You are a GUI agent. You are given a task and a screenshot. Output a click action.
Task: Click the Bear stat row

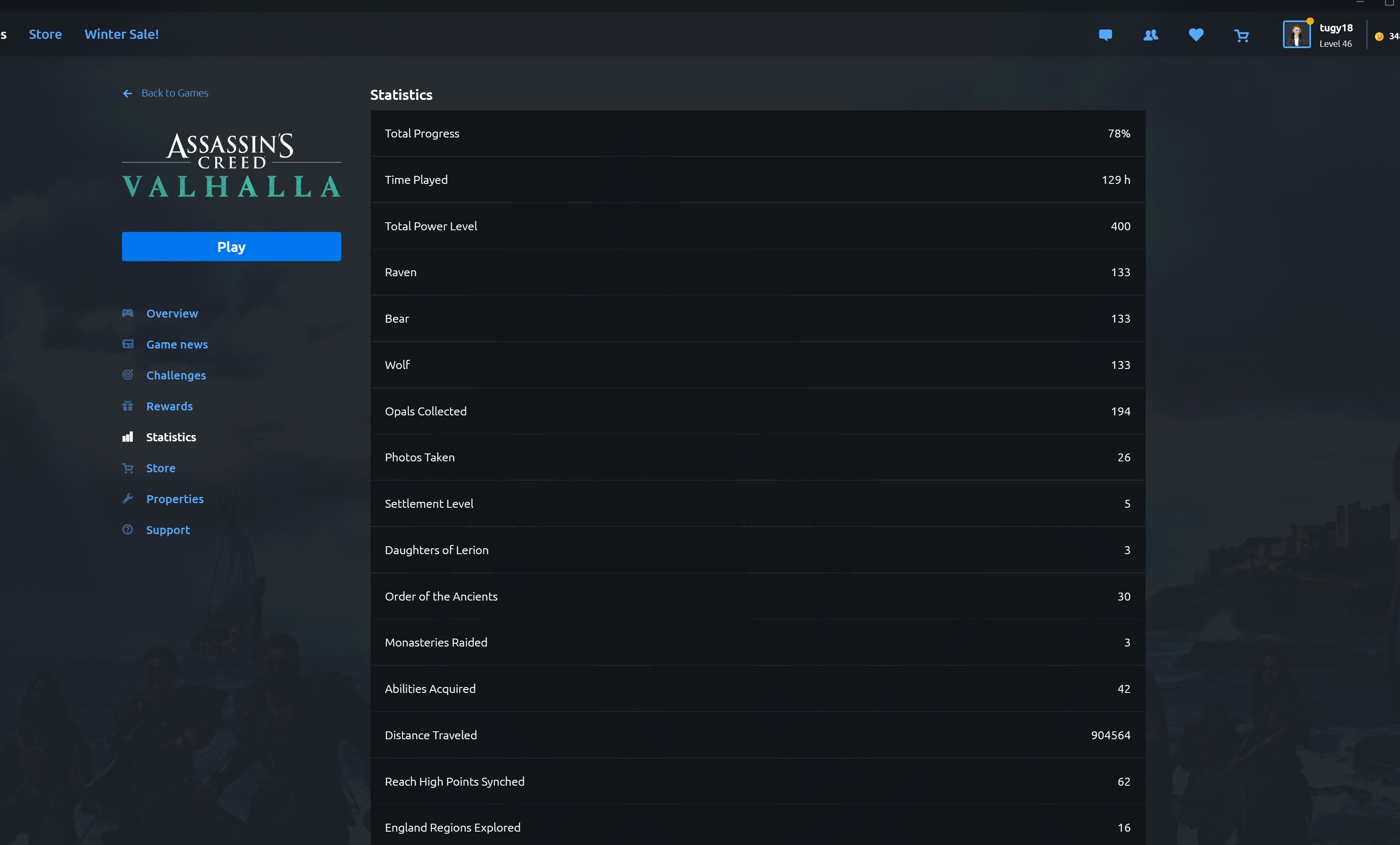pos(757,319)
